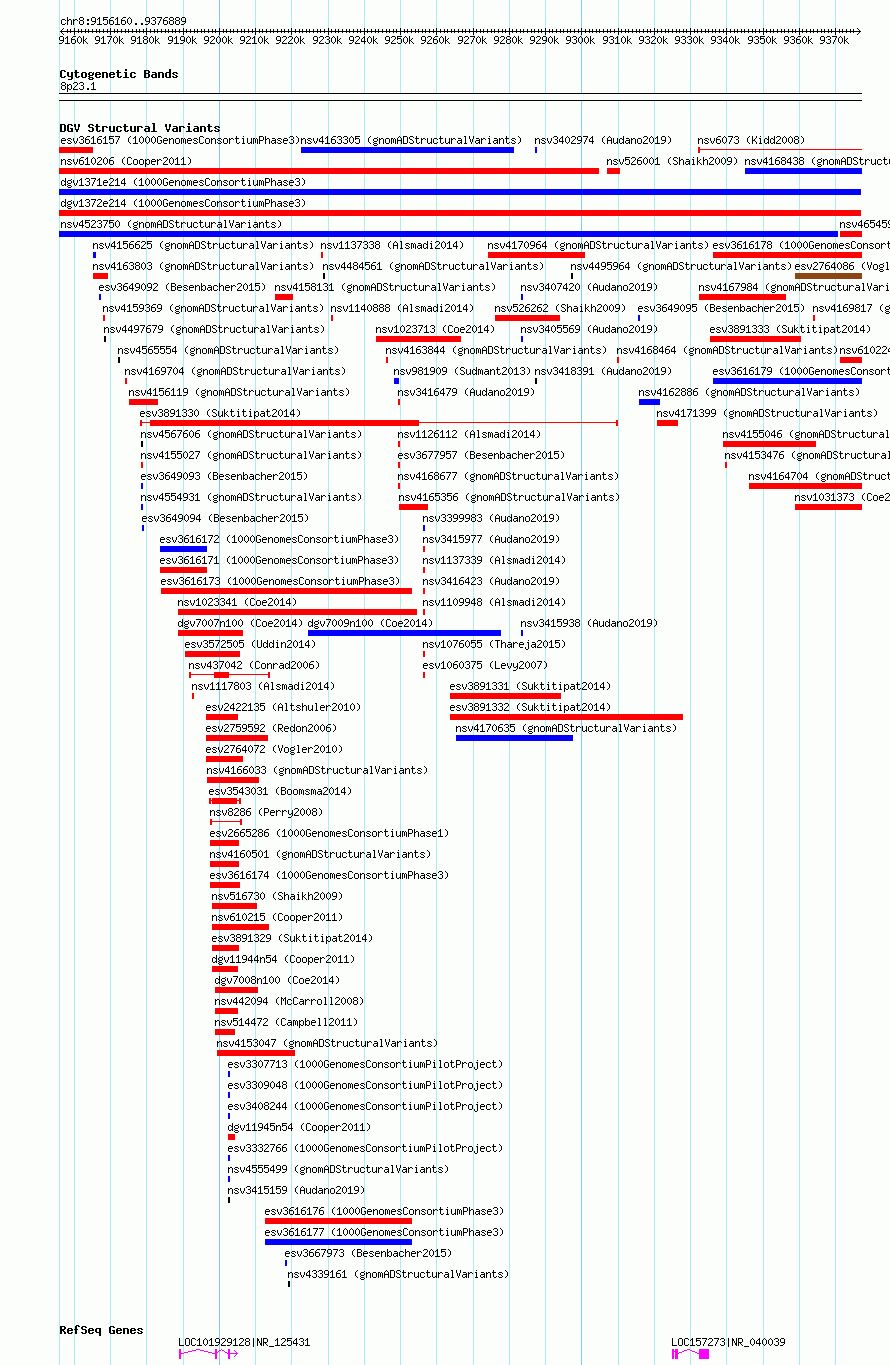Open variant nsv610206 (Cooper2011) label
This screenshot has width=890, height=1365.
pos(126,161)
